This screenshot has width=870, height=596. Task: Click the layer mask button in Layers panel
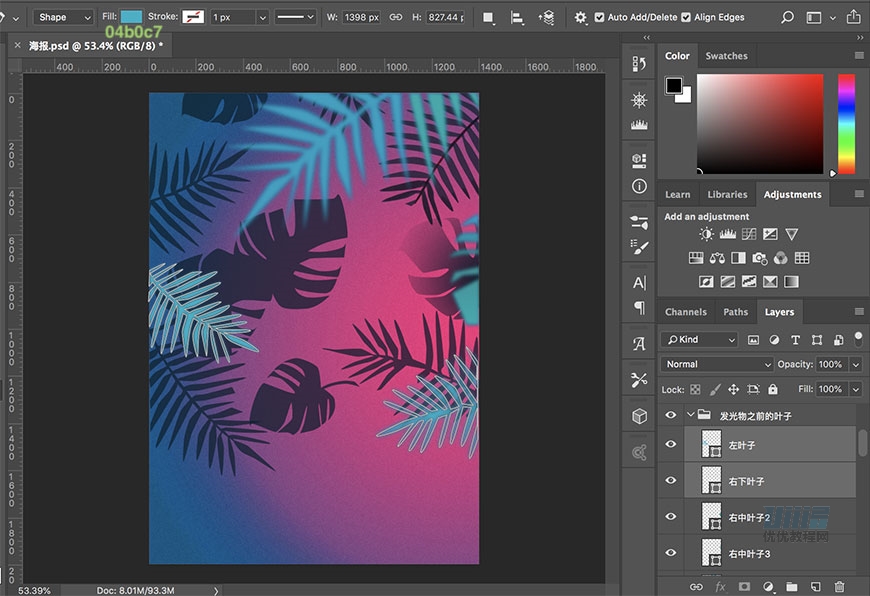pos(744,586)
